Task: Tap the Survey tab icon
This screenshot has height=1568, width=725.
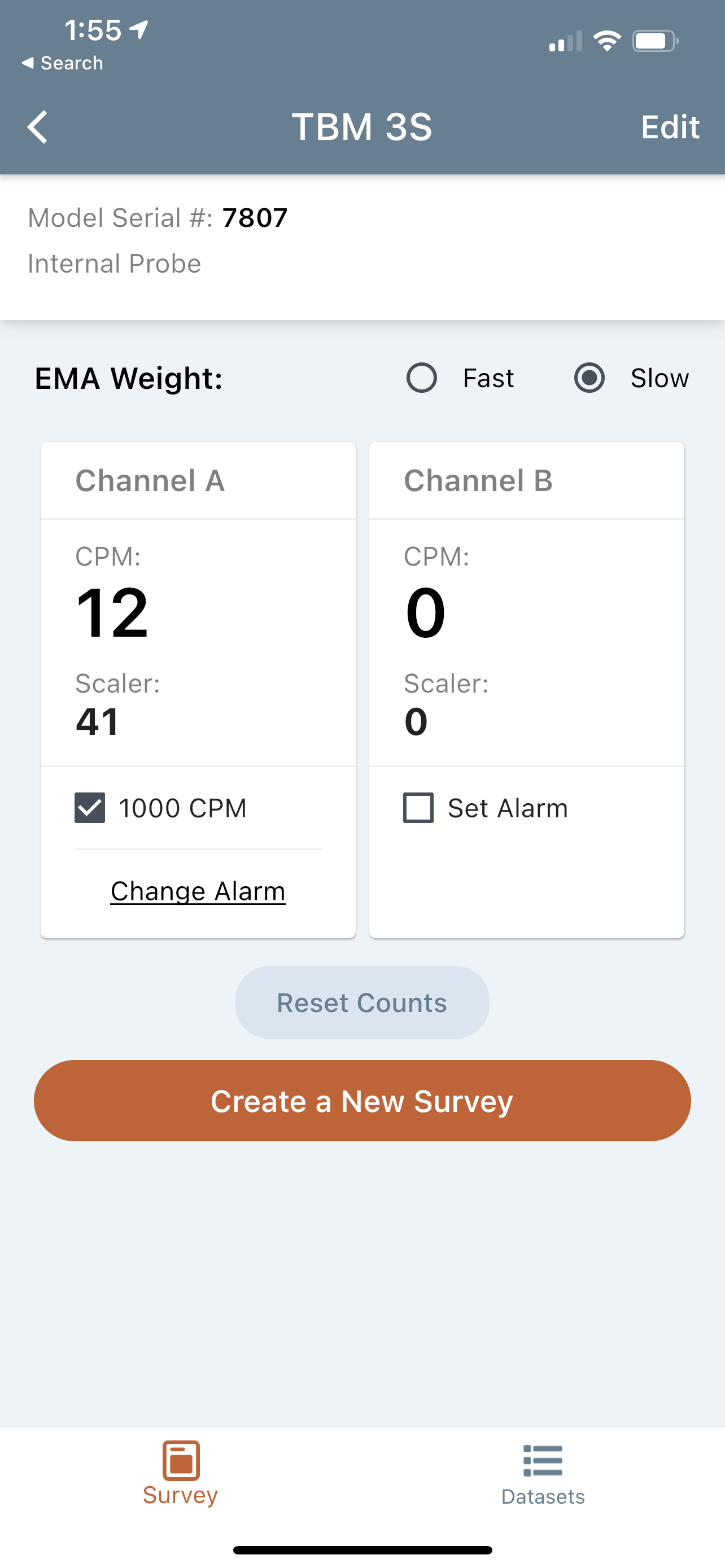Action: click(181, 1460)
